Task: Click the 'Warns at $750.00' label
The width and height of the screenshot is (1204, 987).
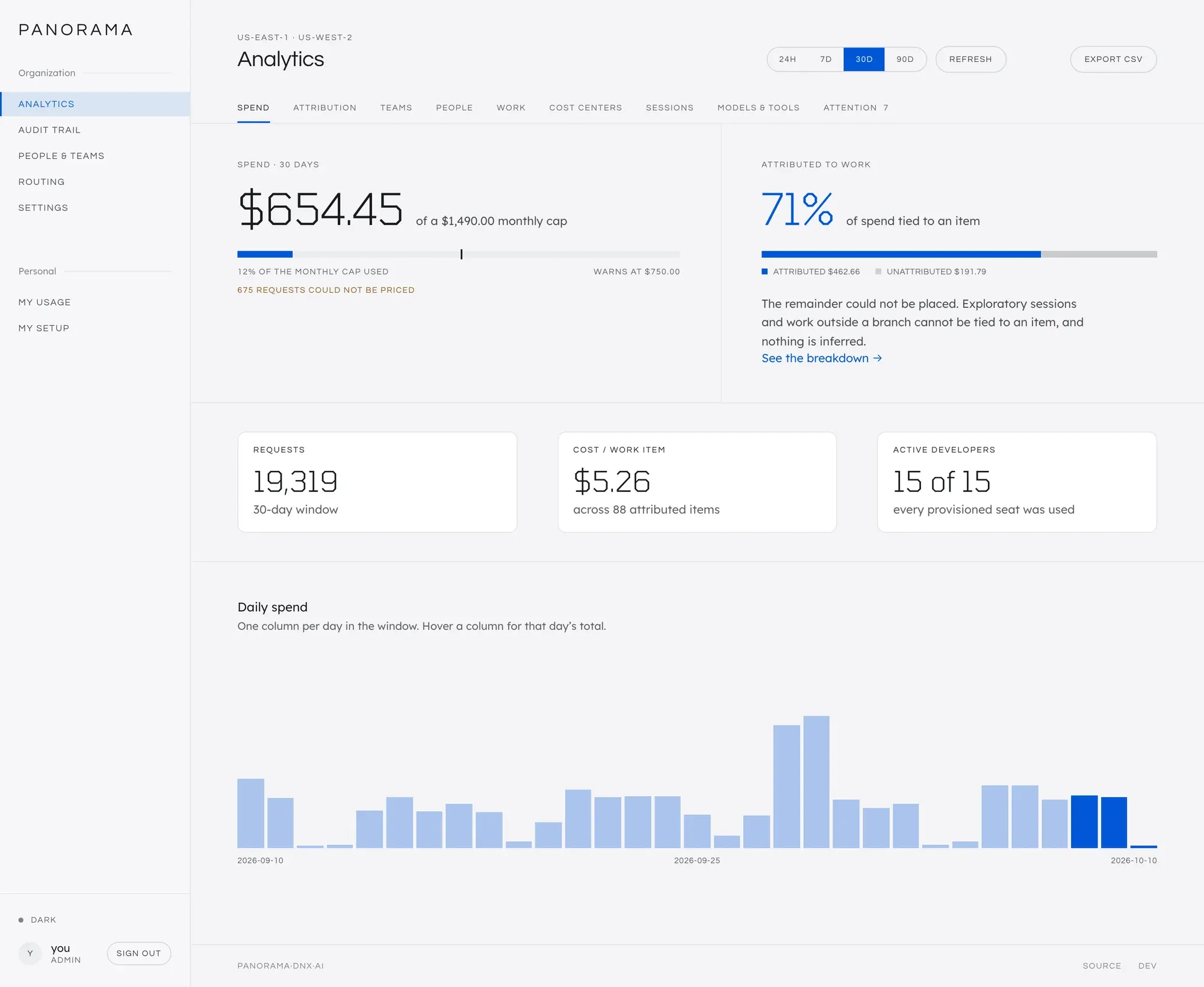Action: pyautogui.click(x=636, y=272)
